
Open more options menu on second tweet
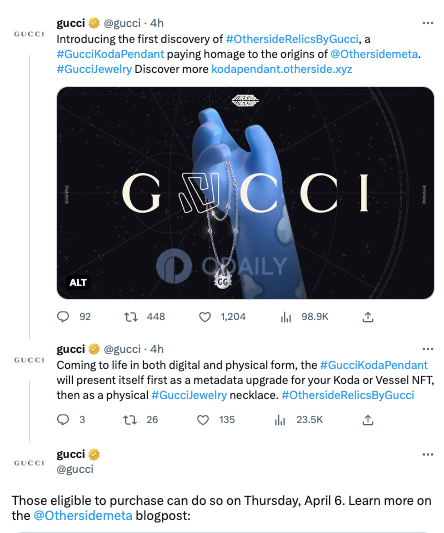click(x=428, y=349)
